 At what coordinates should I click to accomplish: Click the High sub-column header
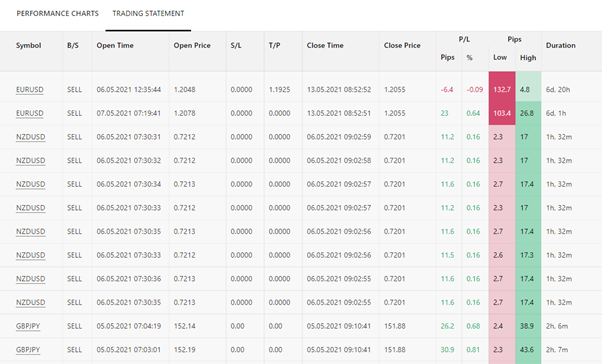point(528,58)
